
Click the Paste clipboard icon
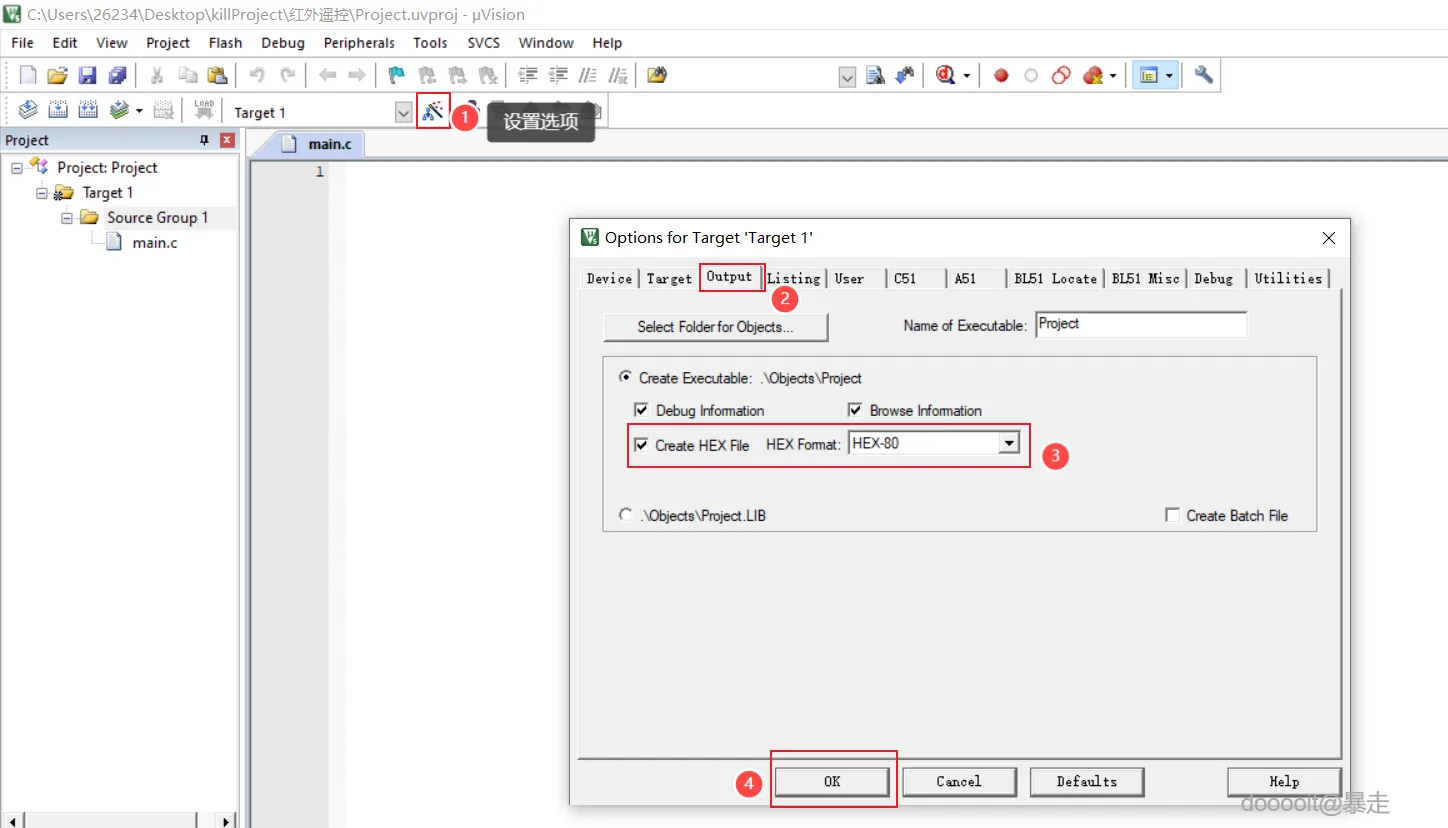tap(217, 75)
